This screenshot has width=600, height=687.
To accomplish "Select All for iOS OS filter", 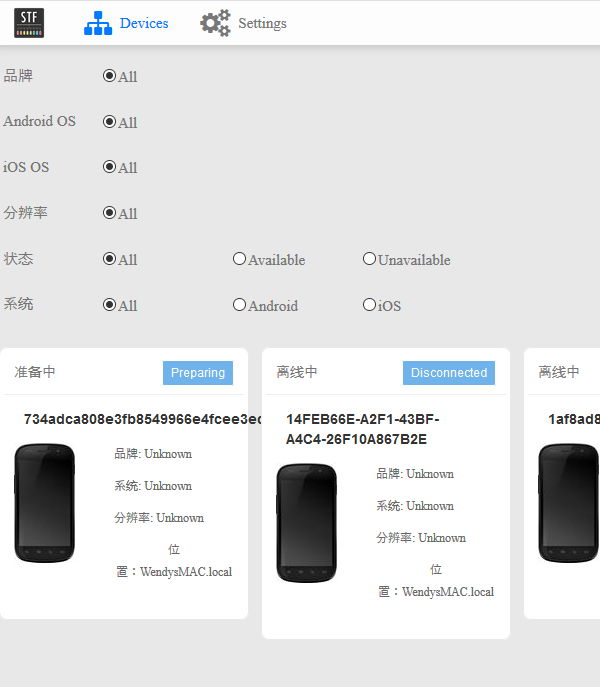I will click(109, 167).
